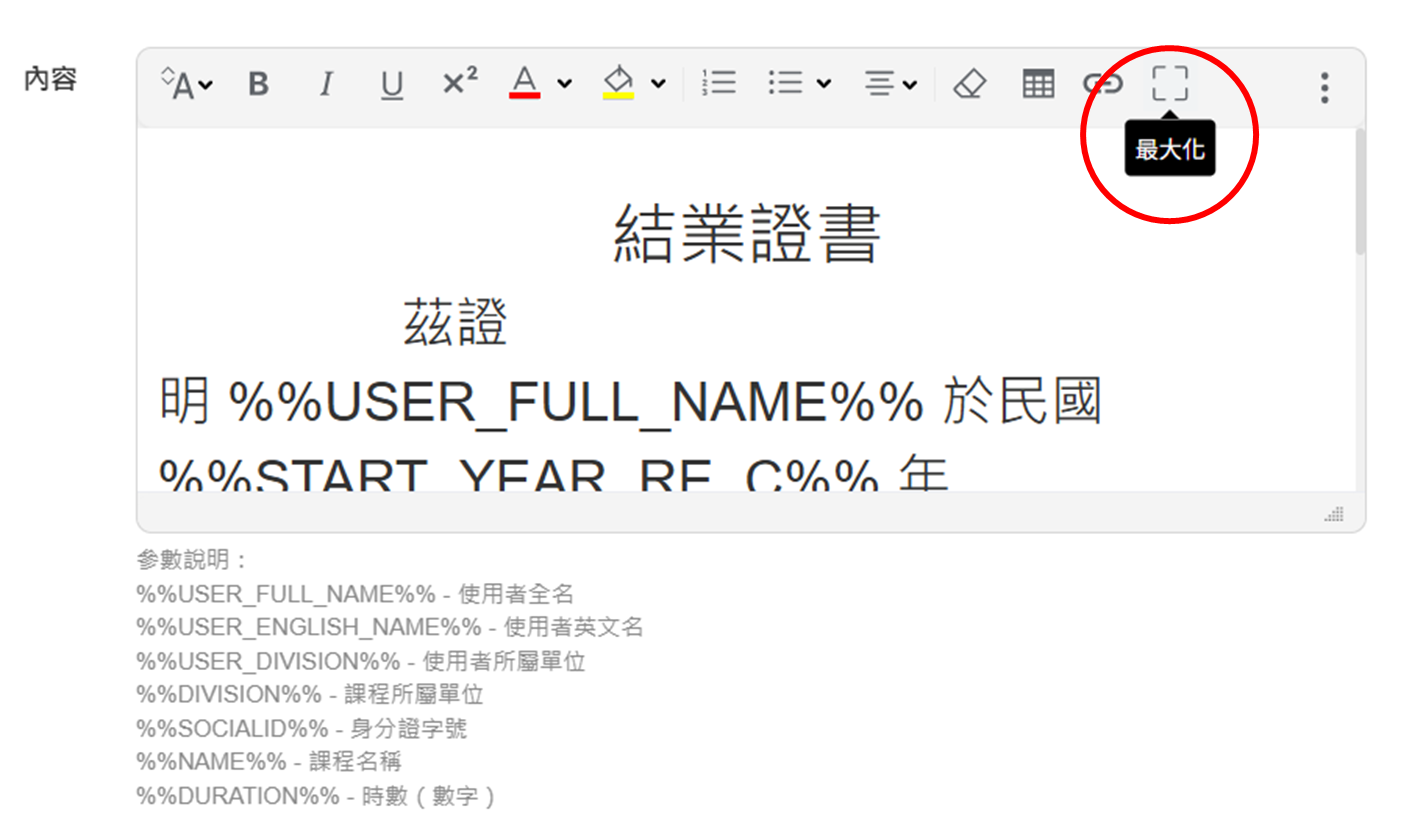The image size is (1412, 815).
Task: Apply the red font color button
Action: point(525,82)
